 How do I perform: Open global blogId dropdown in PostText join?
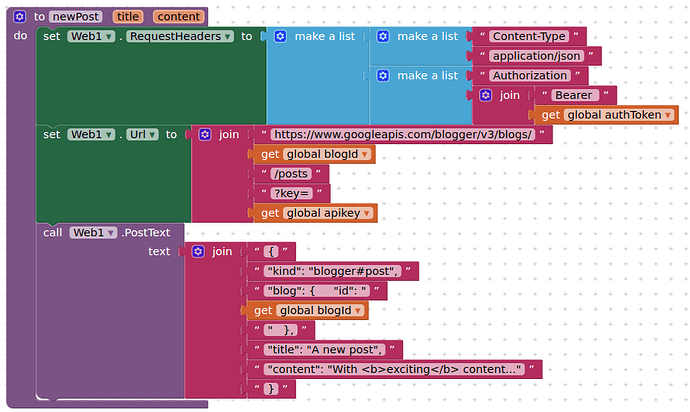coord(320,310)
